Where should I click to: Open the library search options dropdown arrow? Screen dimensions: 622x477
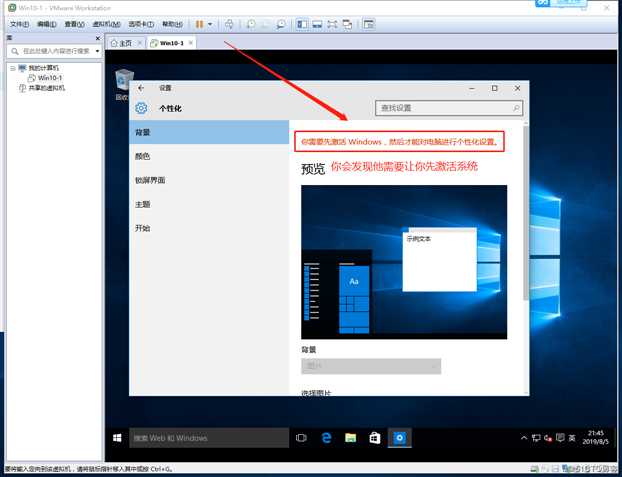pos(98,51)
